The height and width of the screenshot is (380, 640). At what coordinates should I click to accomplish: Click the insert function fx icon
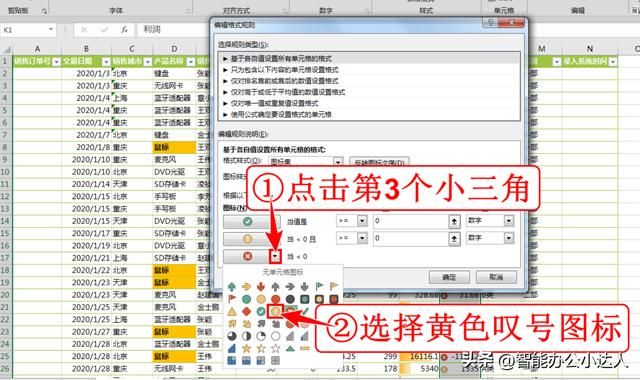click(x=124, y=29)
